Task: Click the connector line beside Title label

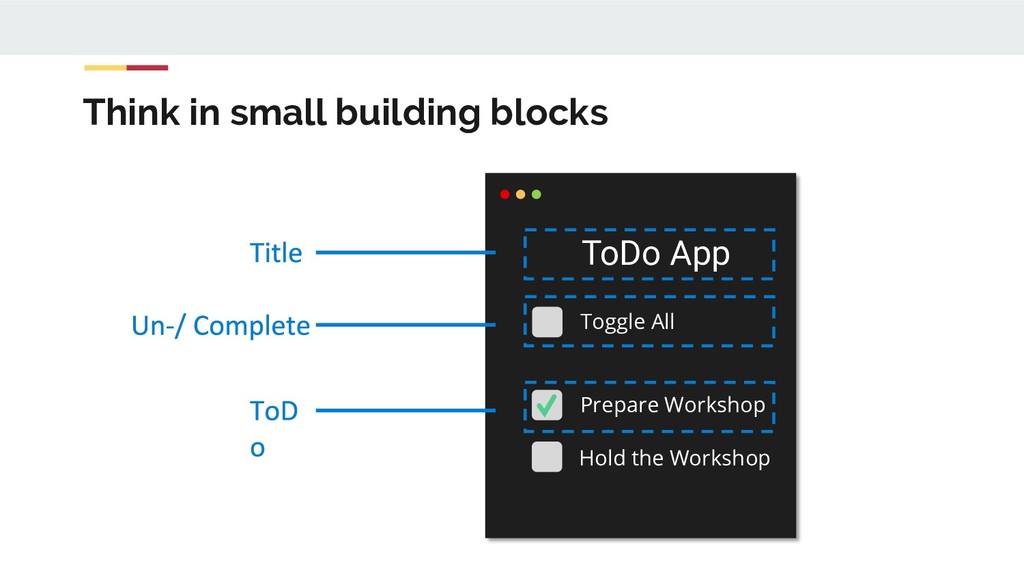Action: coord(405,253)
